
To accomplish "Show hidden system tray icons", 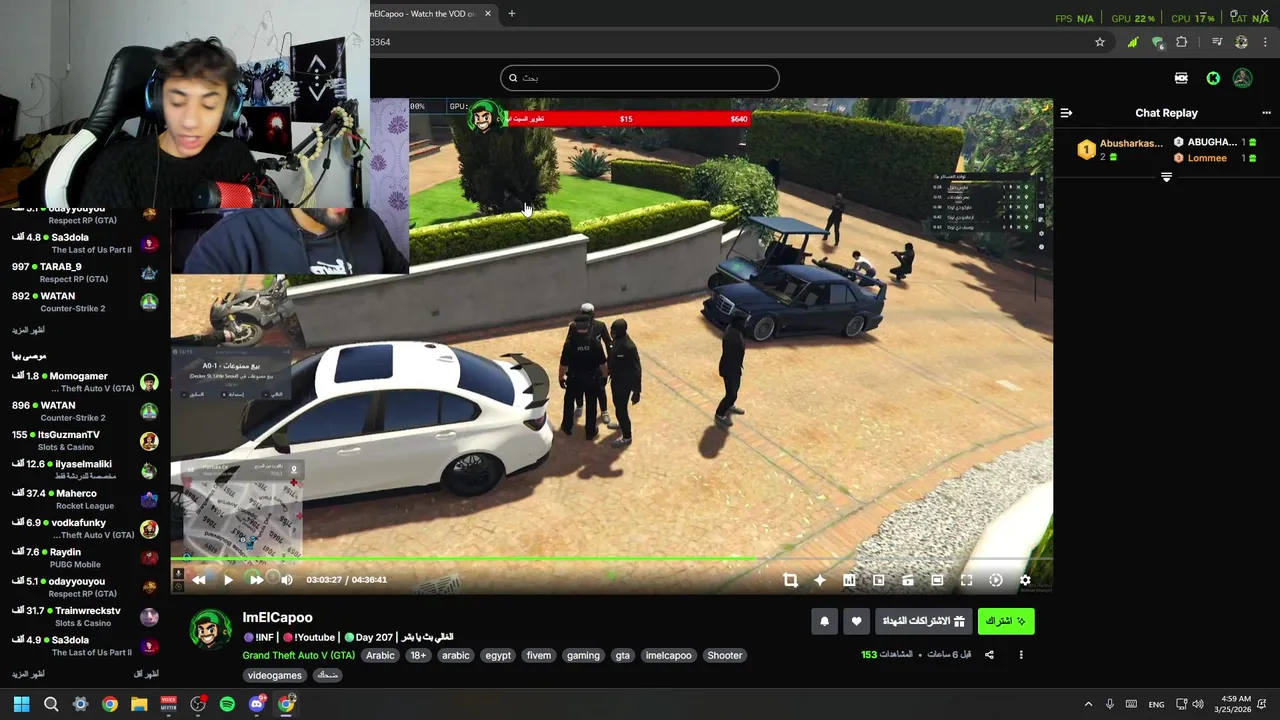I will (x=1089, y=704).
